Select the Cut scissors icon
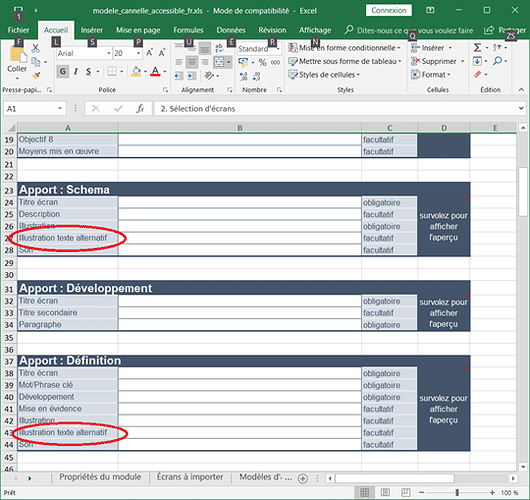530x500 pixels. coord(35,48)
